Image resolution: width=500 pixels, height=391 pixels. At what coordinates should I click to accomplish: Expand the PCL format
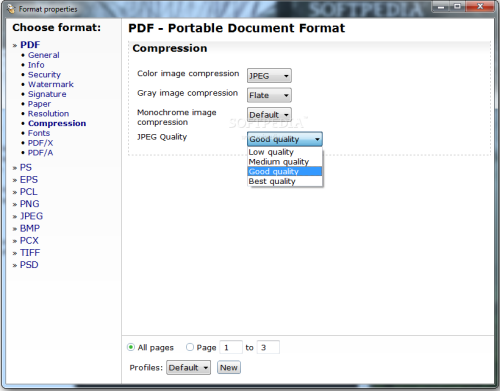(x=28, y=192)
